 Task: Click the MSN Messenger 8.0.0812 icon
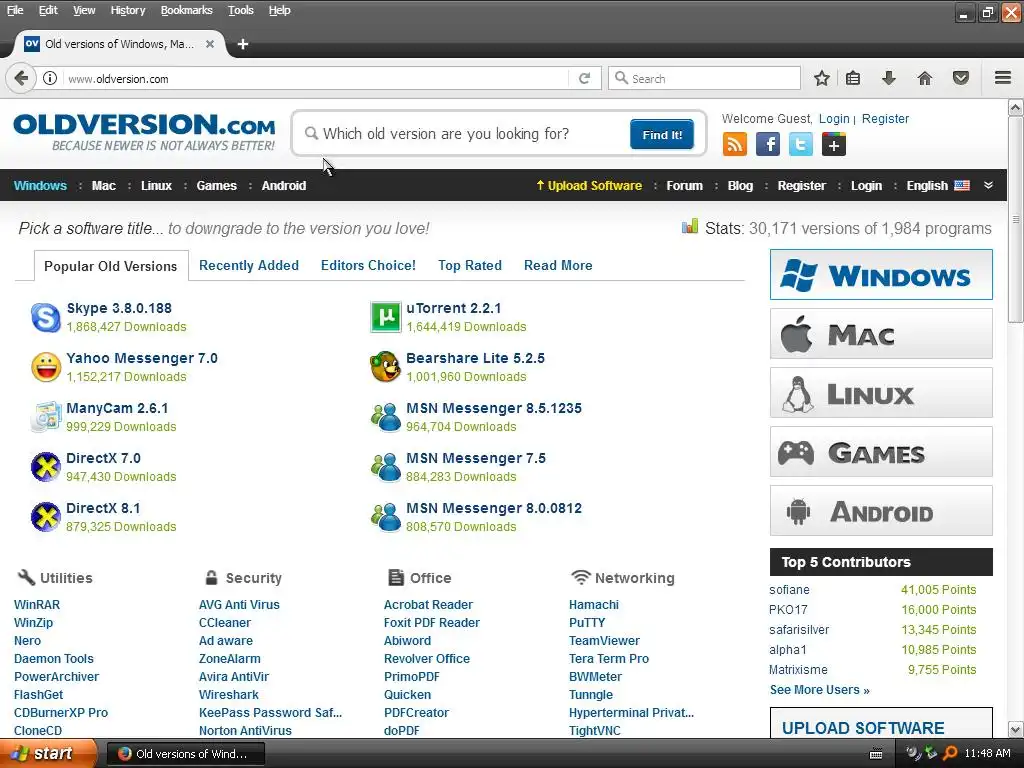click(385, 517)
